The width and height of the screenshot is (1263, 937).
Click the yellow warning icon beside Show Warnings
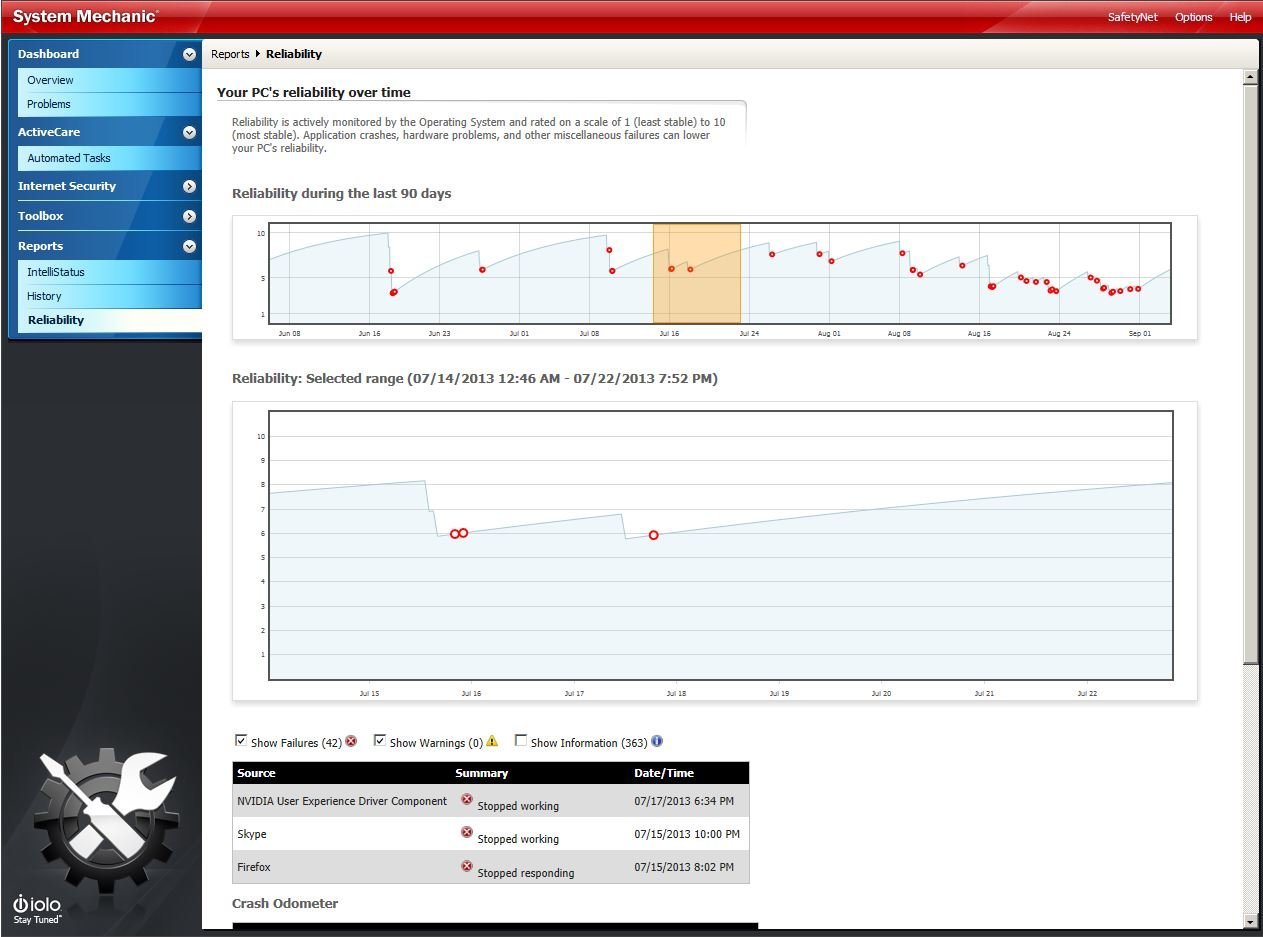pyautogui.click(x=492, y=741)
